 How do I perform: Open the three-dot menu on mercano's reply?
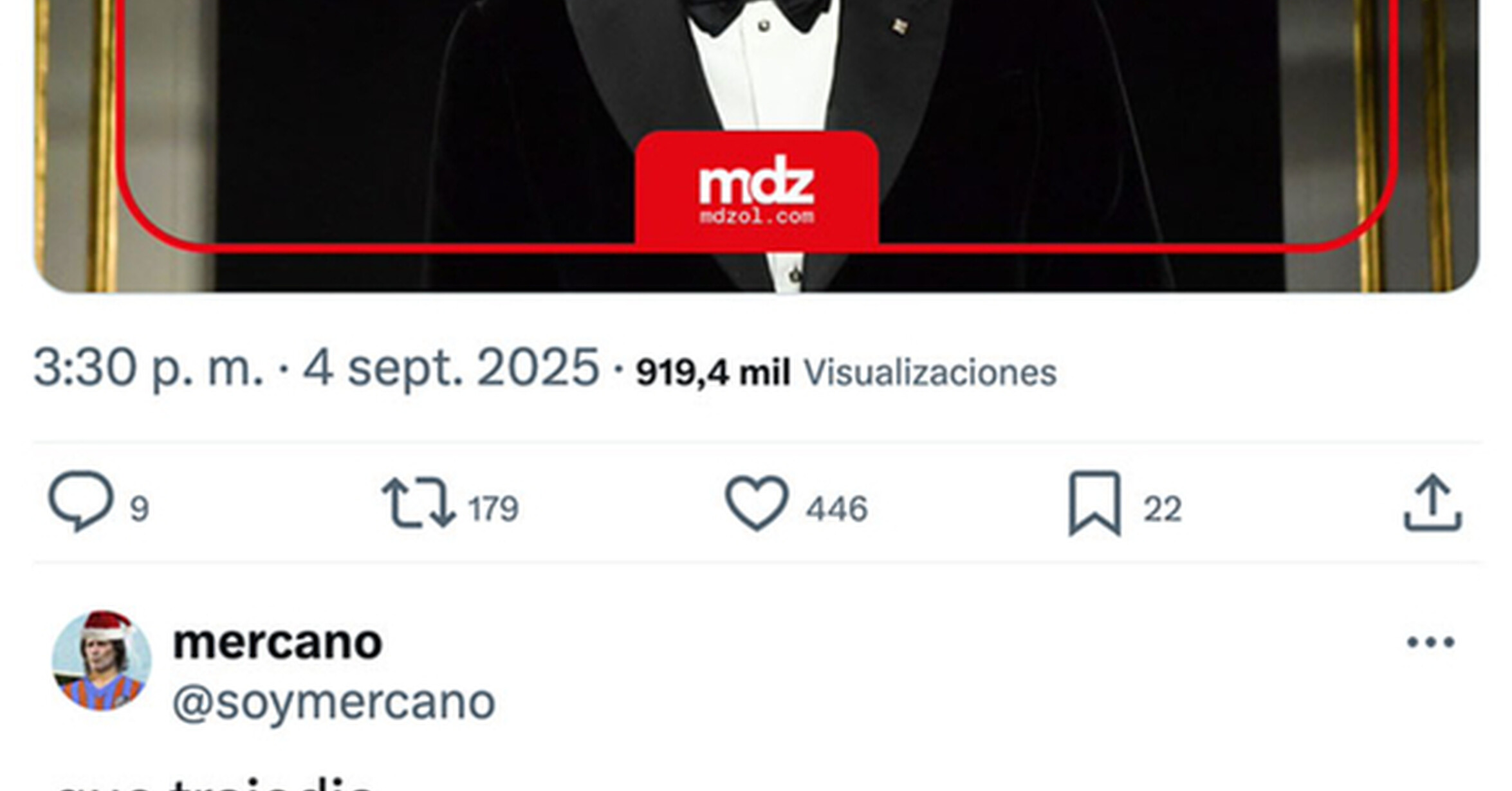click(x=1431, y=642)
